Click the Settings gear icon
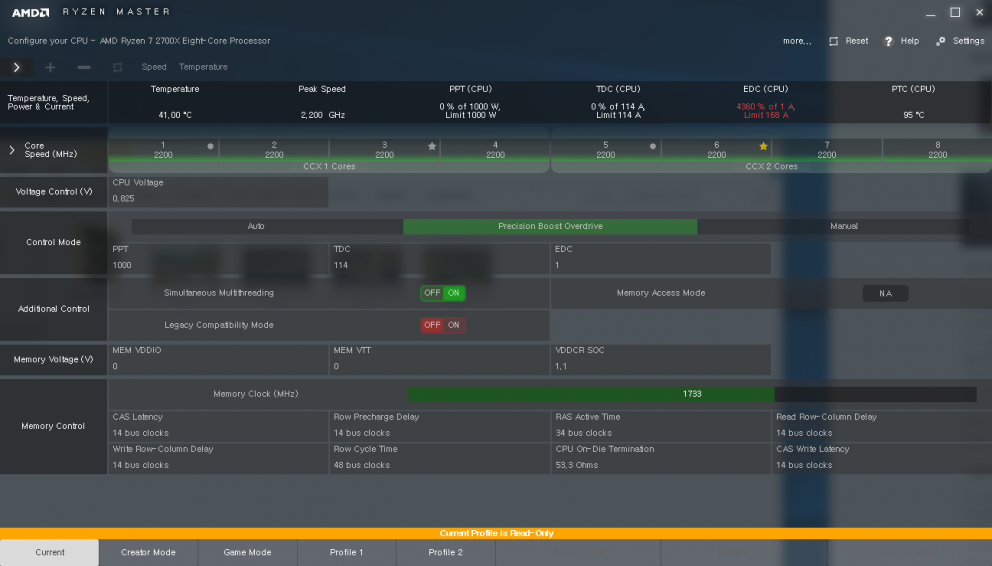 tap(941, 41)
